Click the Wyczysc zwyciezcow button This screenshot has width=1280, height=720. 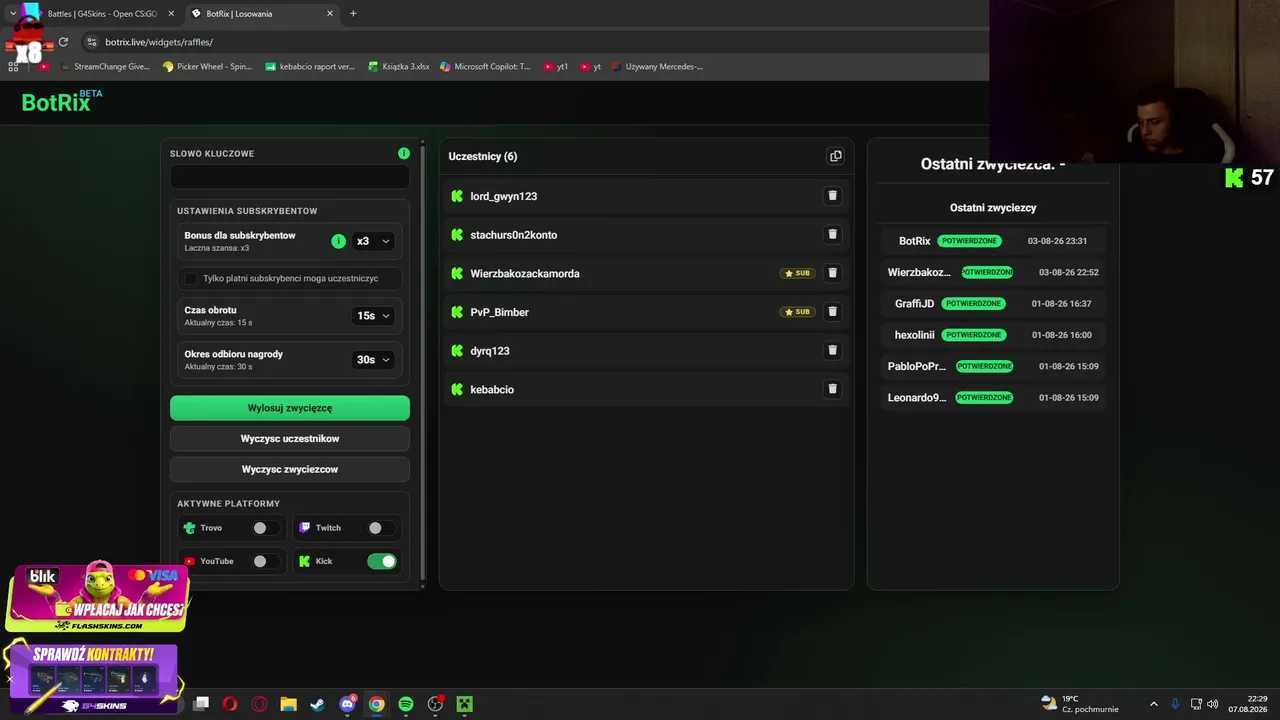(x=290, y=470)
